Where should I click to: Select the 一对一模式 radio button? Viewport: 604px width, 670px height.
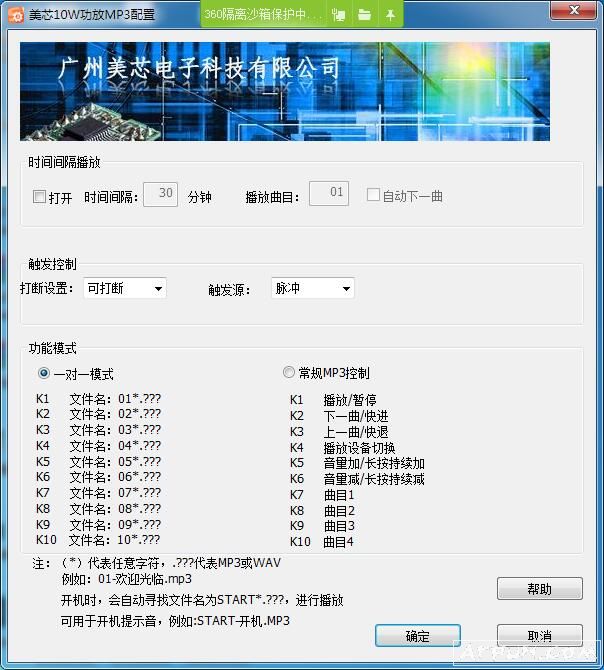click(44, 373)
